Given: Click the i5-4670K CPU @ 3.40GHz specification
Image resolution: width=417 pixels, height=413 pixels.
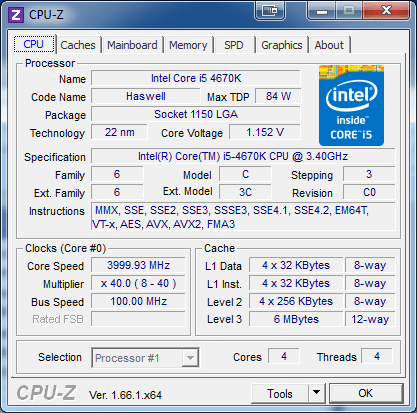Looking at the screenshot, I should 243,156.
